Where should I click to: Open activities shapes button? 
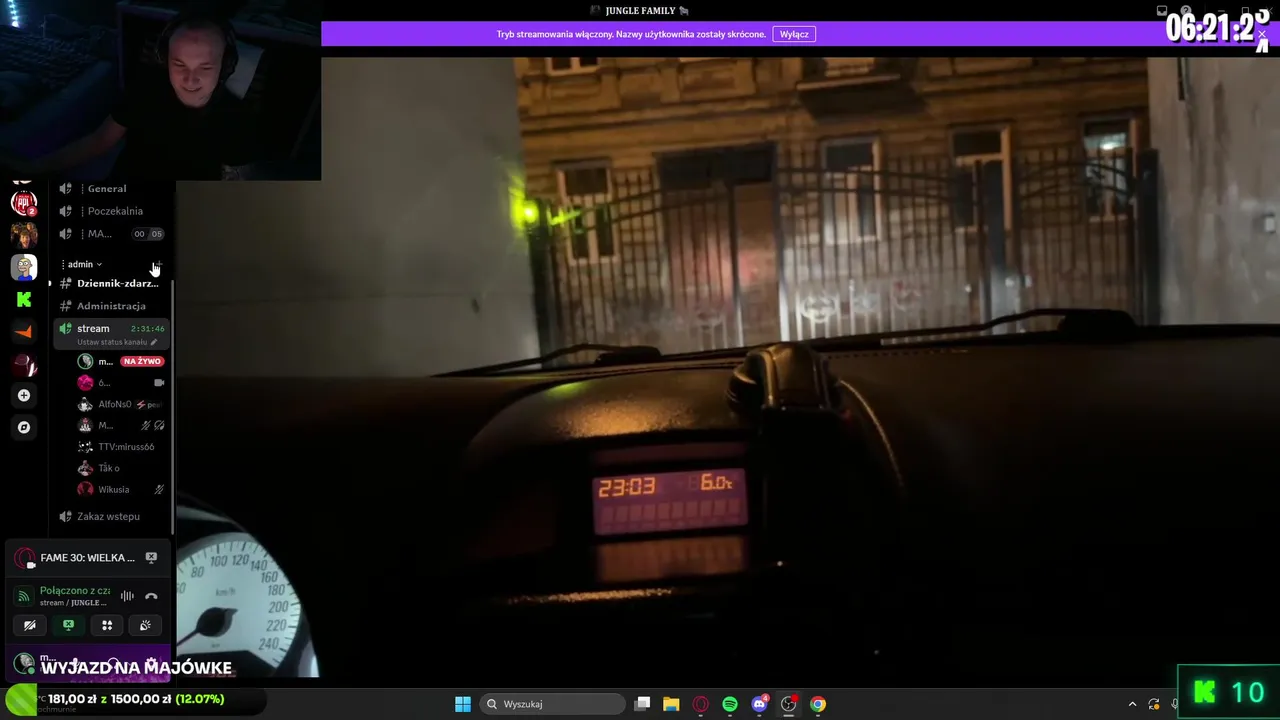tap(107, 625)
